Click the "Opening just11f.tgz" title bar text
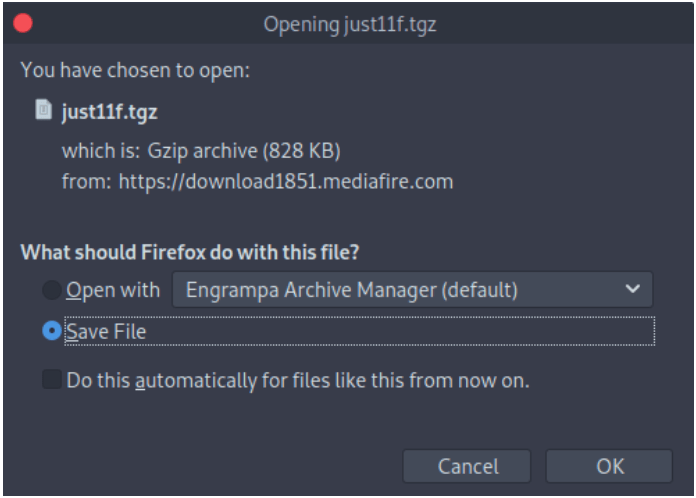696x498 pixels. 349,24
